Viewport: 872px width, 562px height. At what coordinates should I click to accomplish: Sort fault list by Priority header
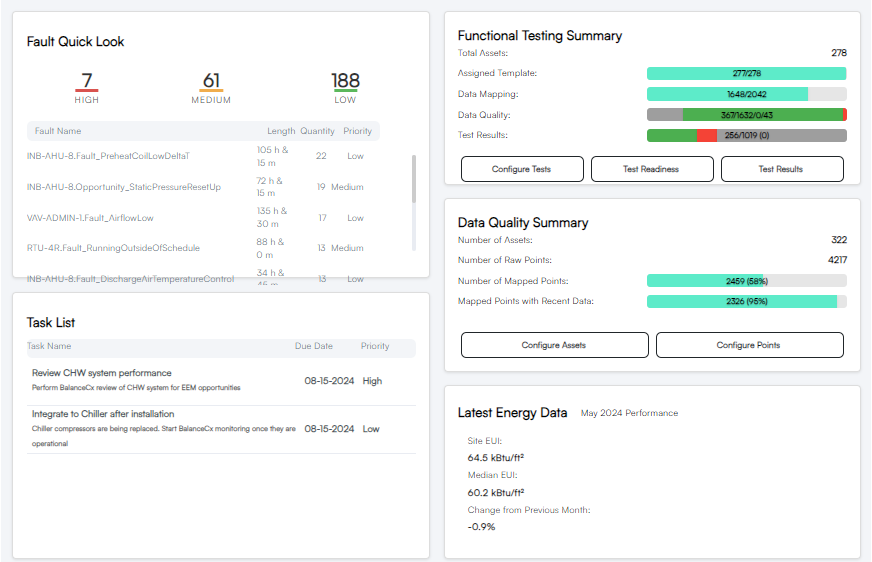(357, 131)
